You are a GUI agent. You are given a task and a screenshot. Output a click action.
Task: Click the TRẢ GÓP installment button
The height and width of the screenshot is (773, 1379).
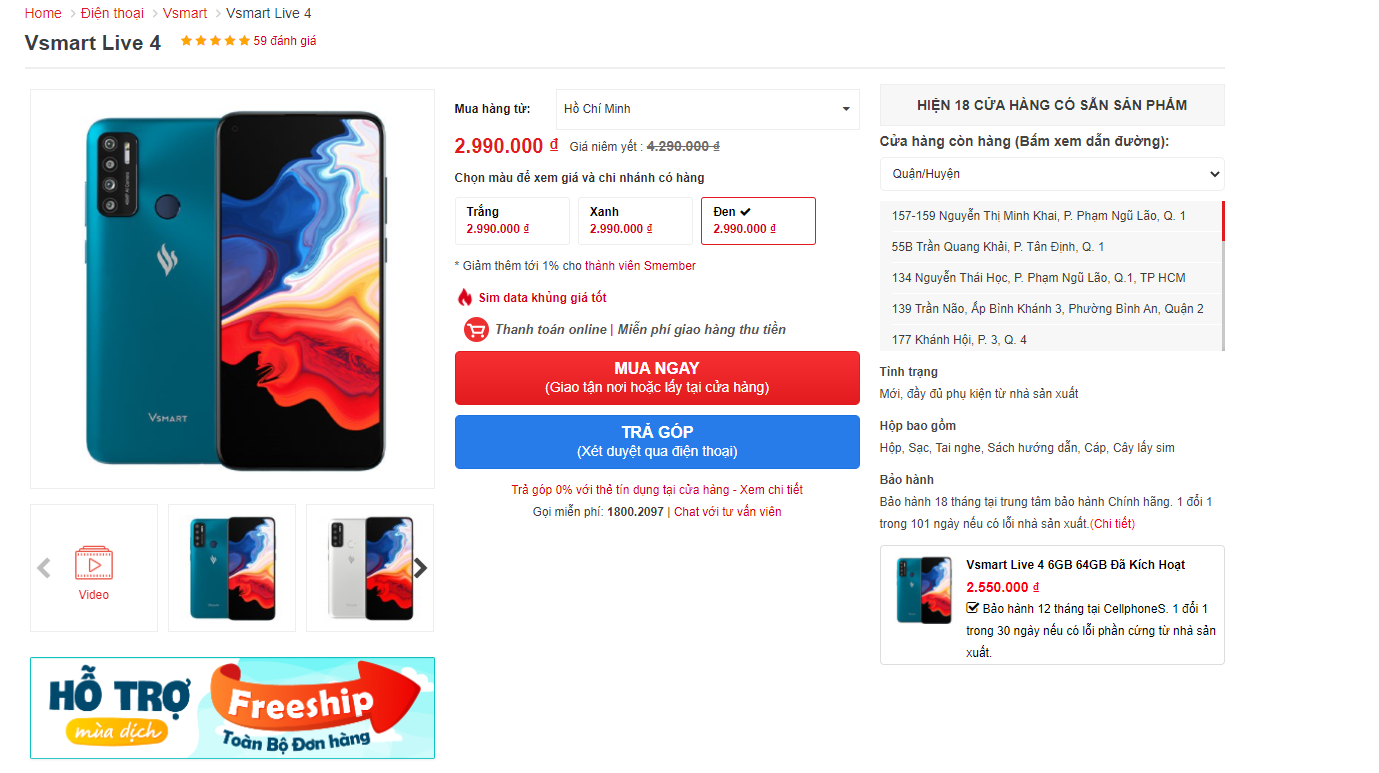657,442
